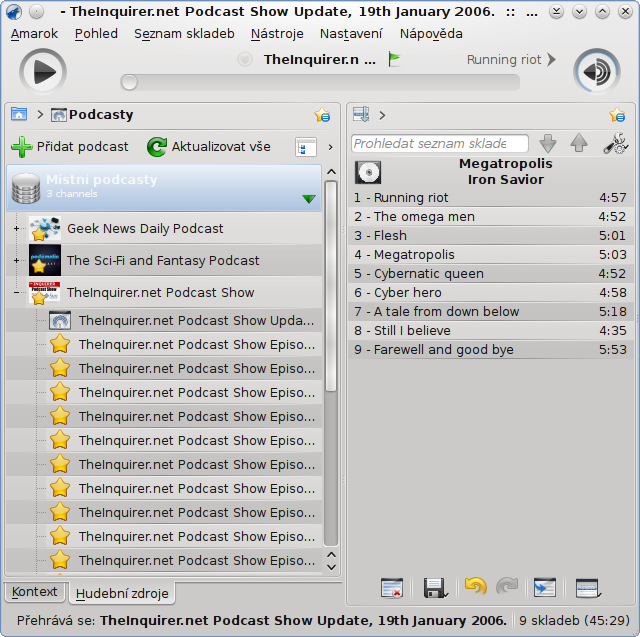Select the Místní podcasty header

coord(164,188)
